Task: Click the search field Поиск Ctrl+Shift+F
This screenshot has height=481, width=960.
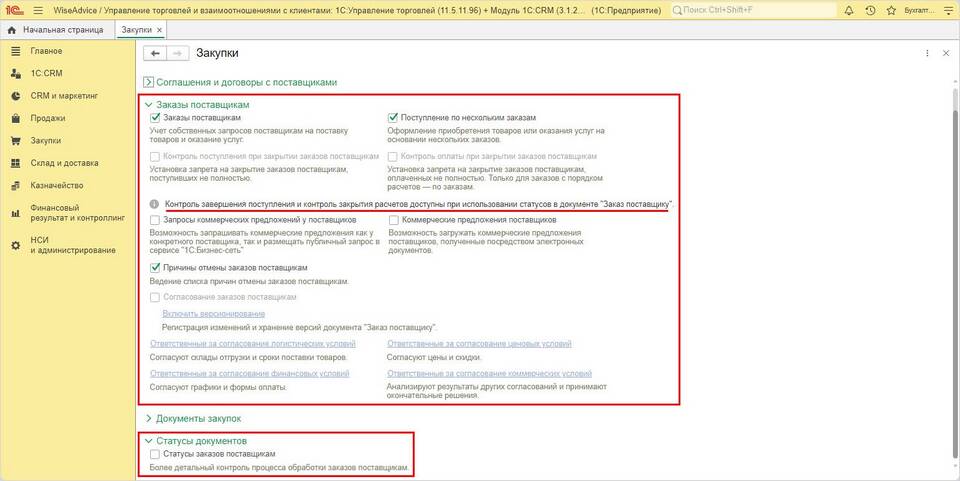Action: [x=753, y=10]
